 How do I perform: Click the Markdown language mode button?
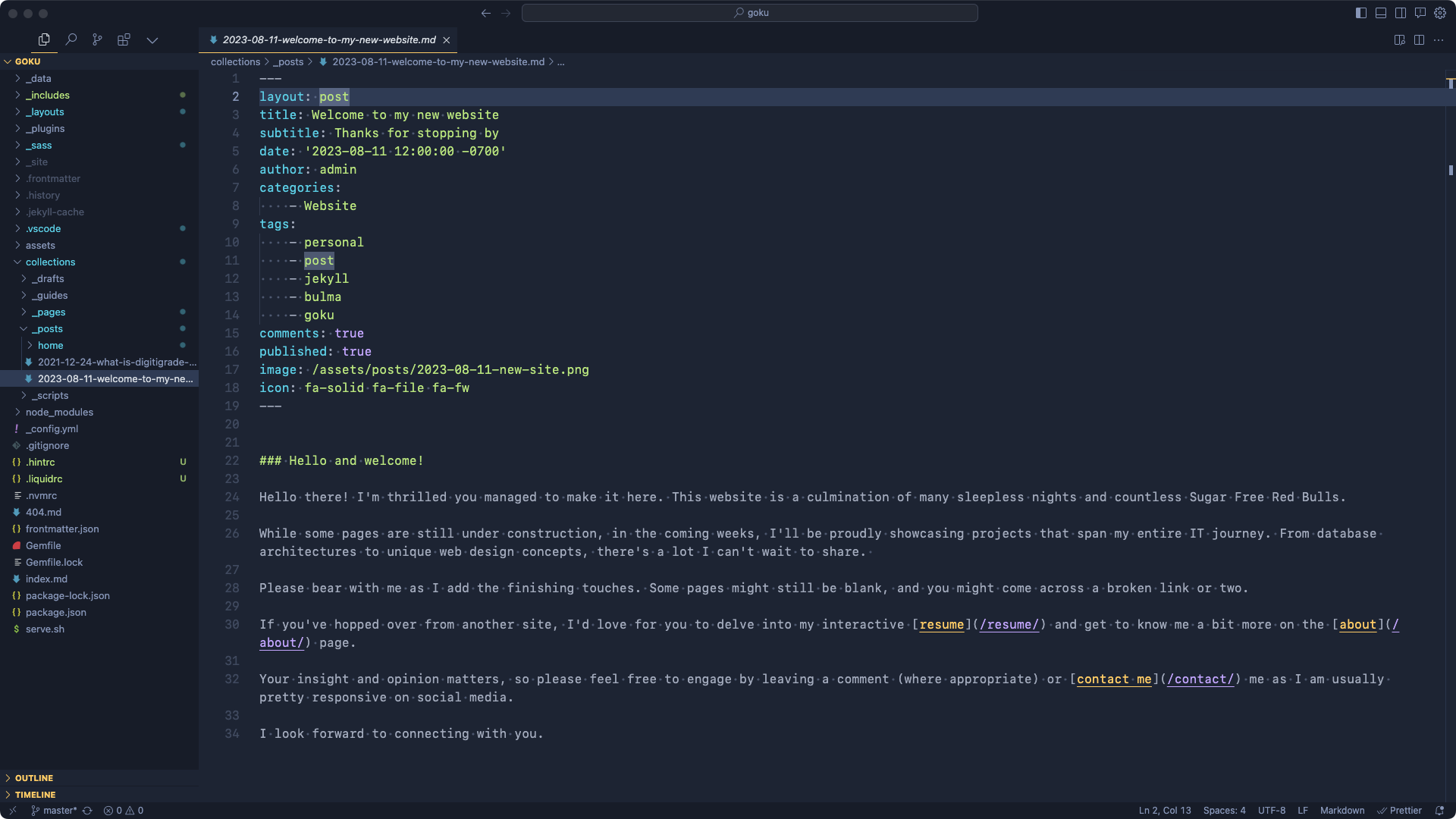(1341, 811)
